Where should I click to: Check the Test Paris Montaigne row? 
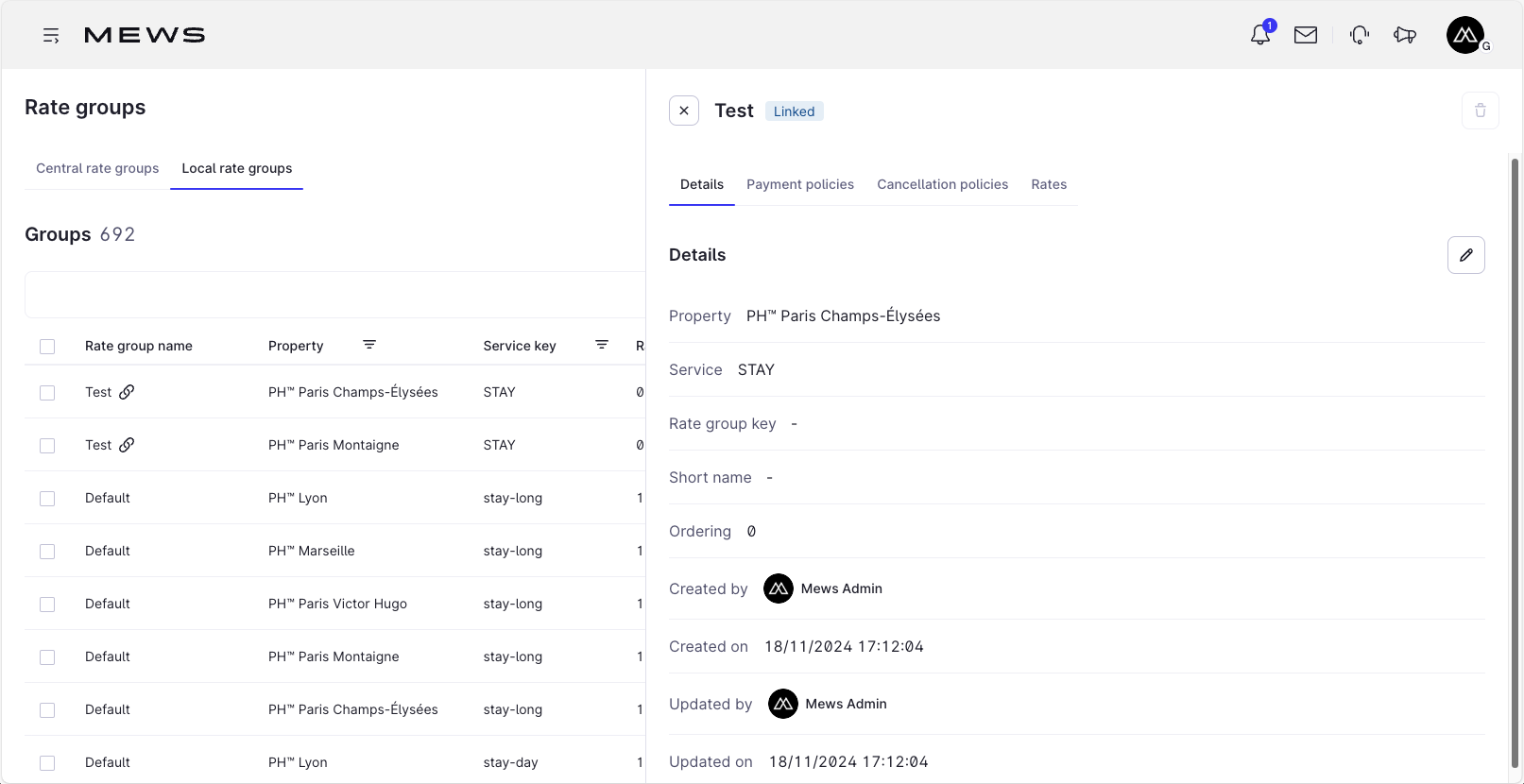click(47, 446)
